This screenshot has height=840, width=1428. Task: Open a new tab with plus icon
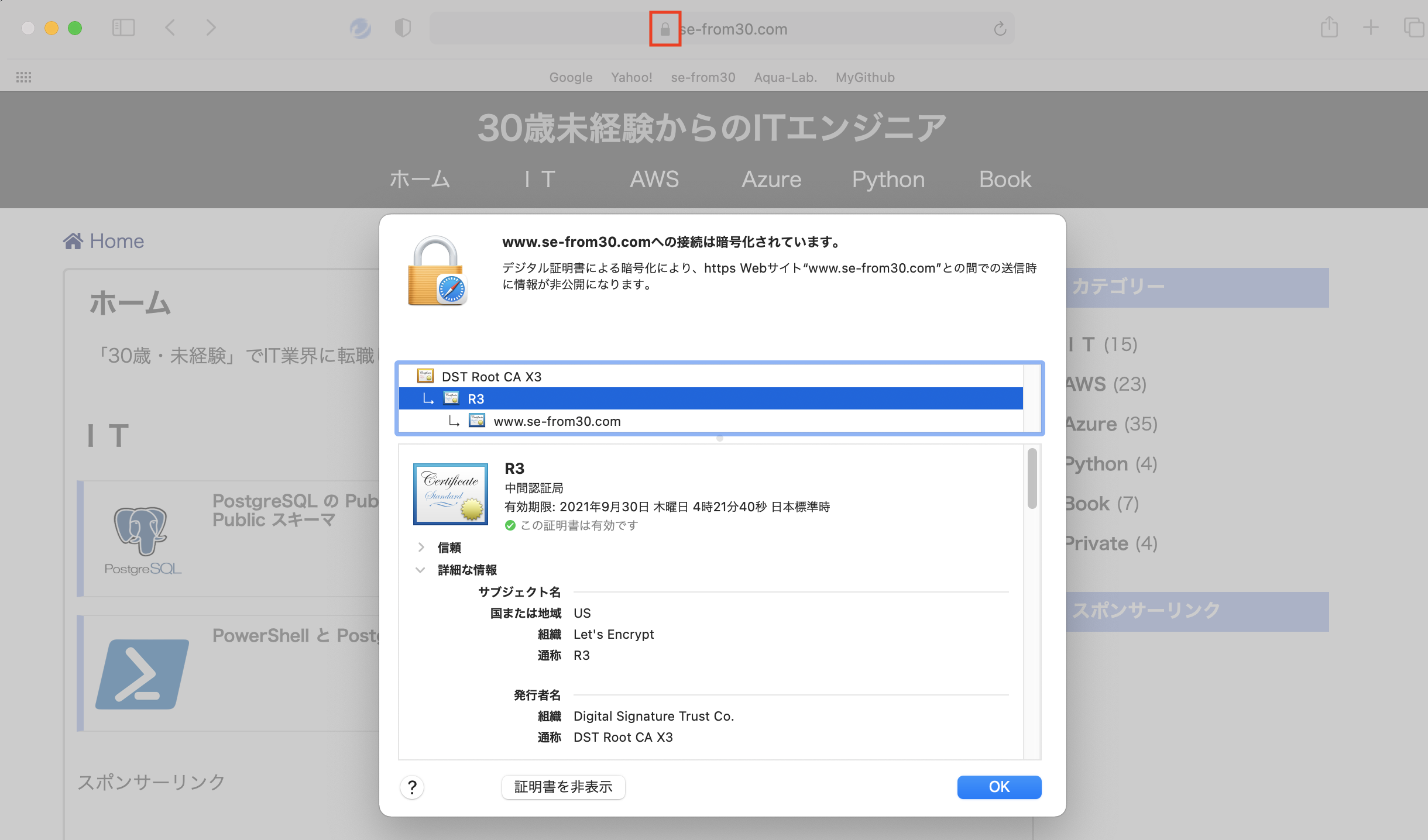click(x=1371, y=27)
